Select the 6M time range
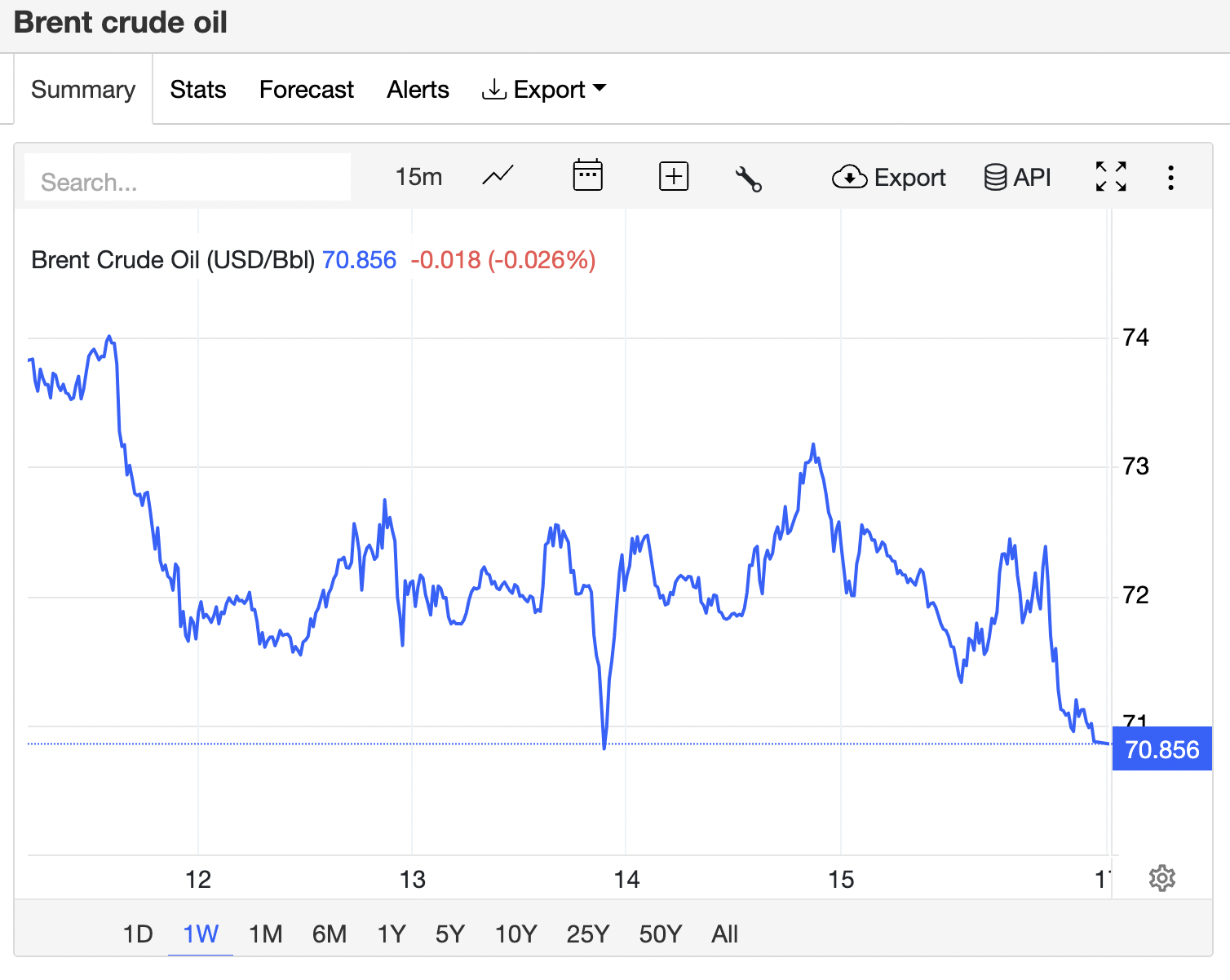Image resolution: width=1230 pixels, height=980 pixels. click(x=330, y=934)
